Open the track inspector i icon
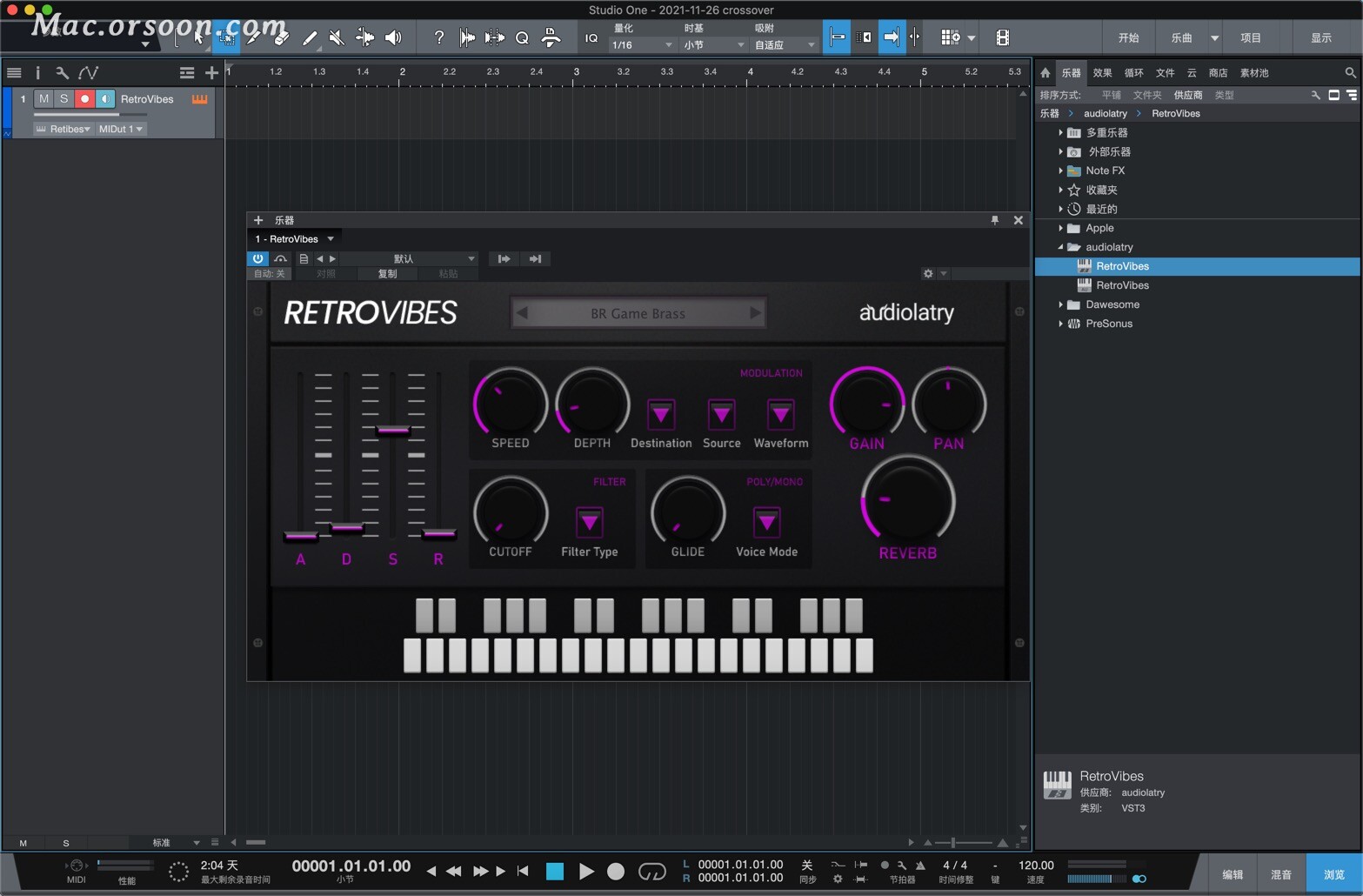The height and width of the screenshot is (896, 1363). pyautogui.click(x=37, y=73)
